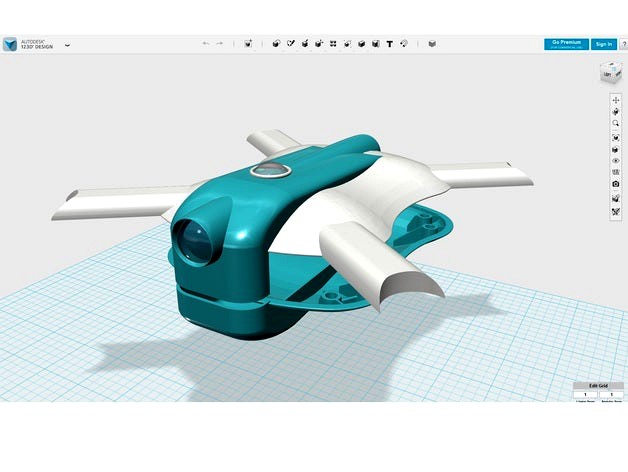The image size is (628, 472).
Task: Select the Pan tool
Action: click(x=616, y=100)
